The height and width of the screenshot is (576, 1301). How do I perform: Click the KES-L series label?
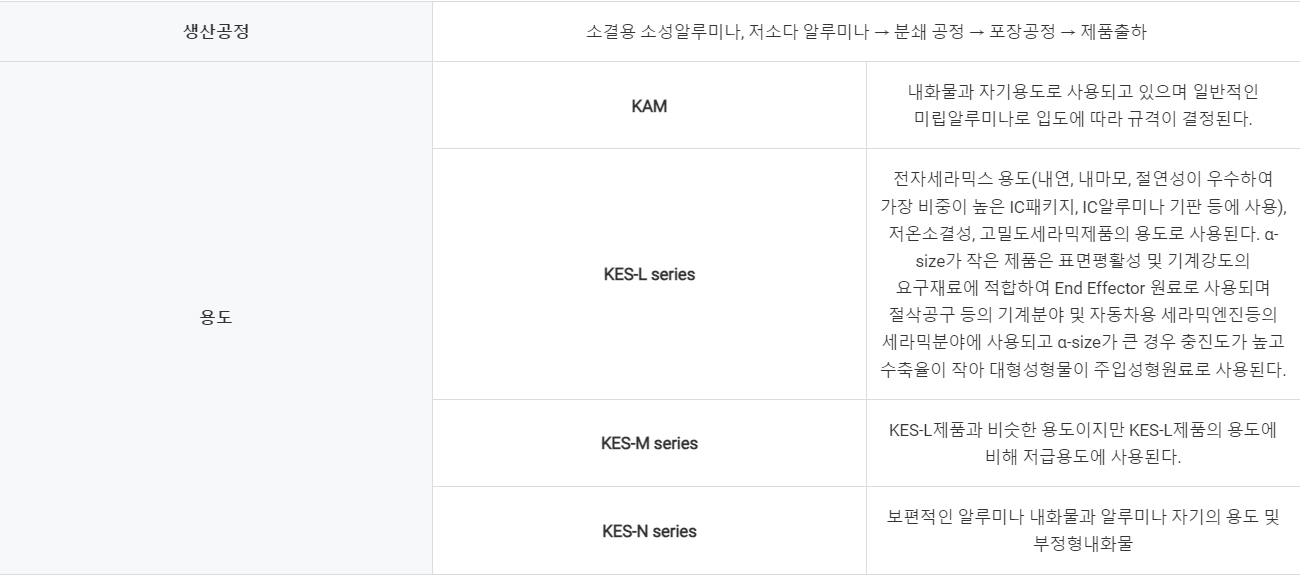(649, 275)
